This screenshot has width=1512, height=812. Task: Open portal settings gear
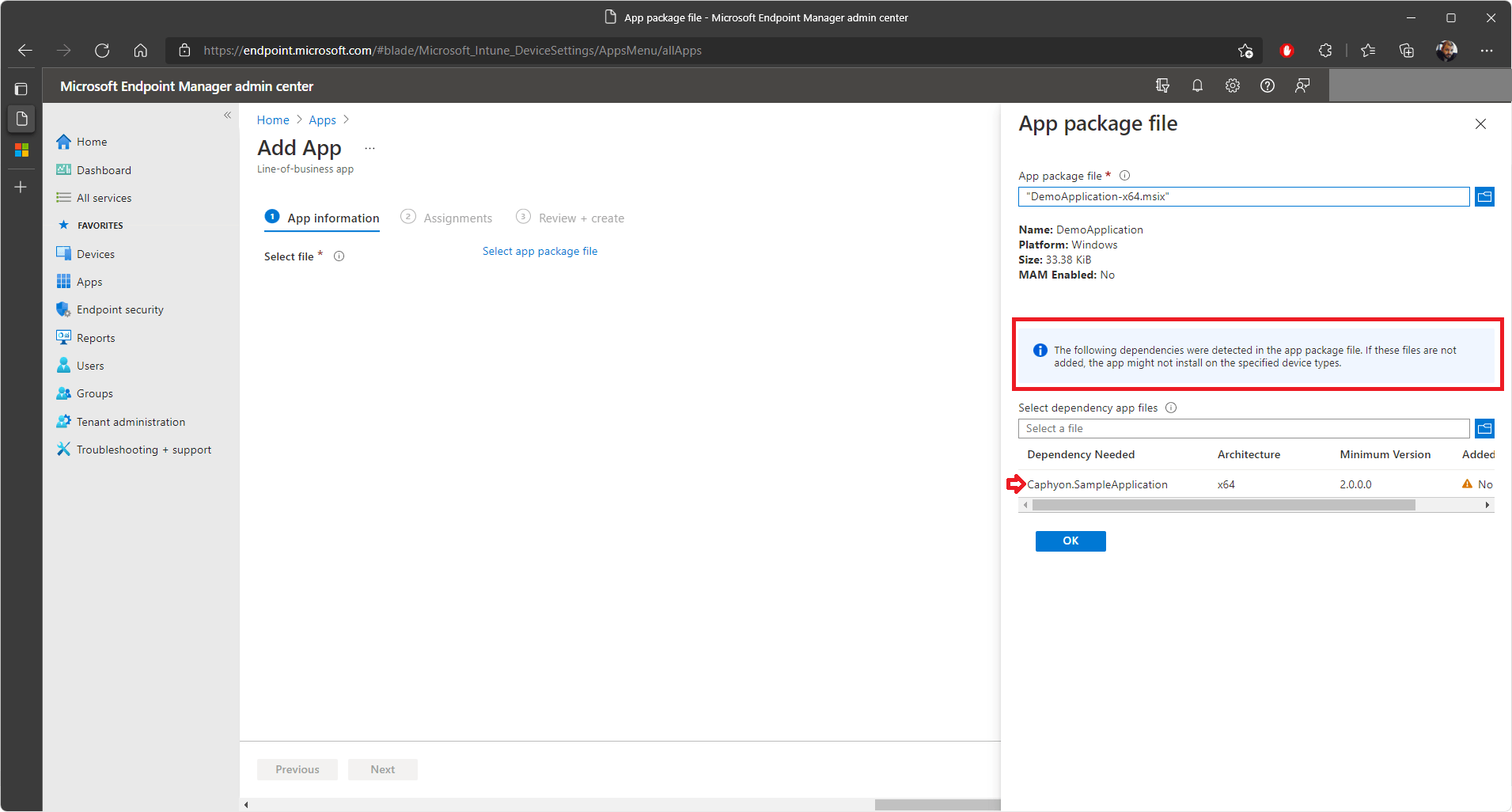pyautogui.click(x=1233, y=85)
